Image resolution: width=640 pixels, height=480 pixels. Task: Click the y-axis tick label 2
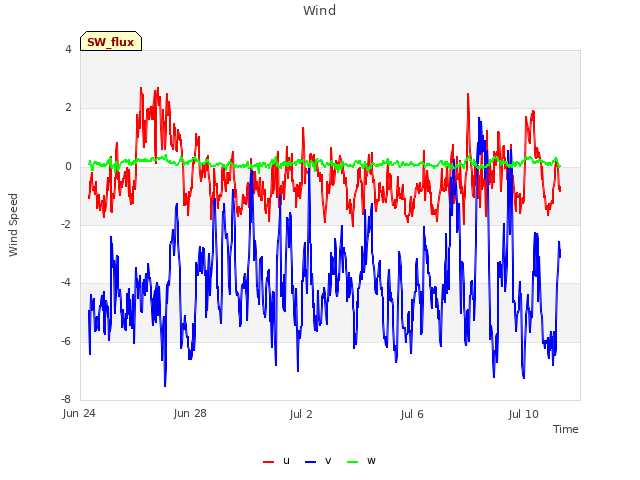tap(68, 108)
